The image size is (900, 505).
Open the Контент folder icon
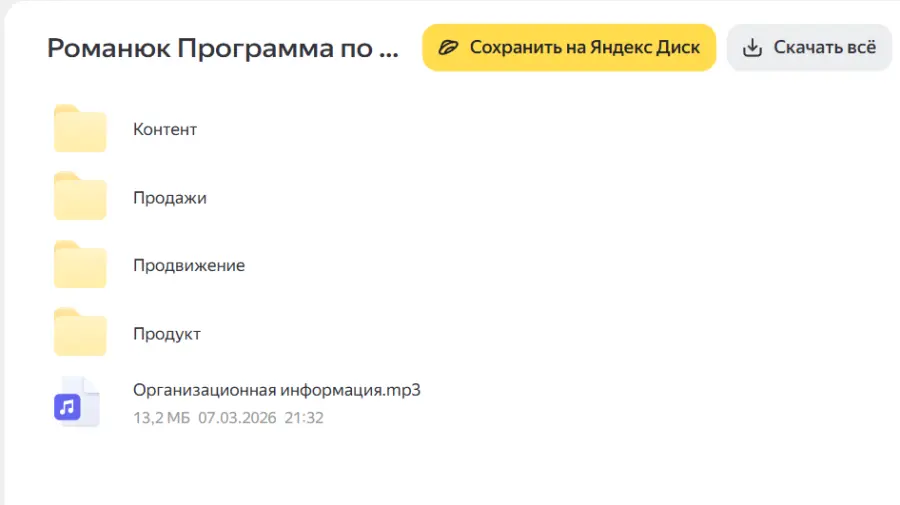pos(80,129)
